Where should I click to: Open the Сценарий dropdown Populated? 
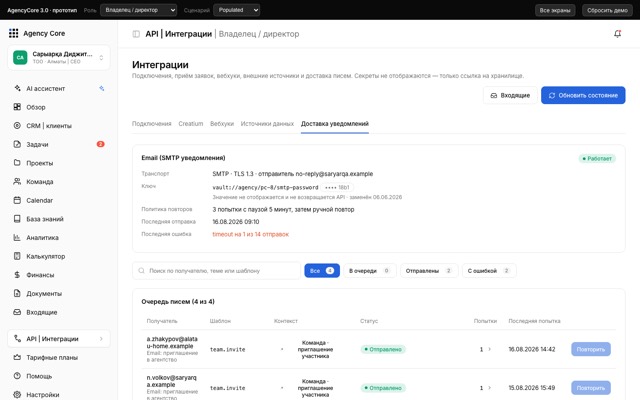point(236,10)
